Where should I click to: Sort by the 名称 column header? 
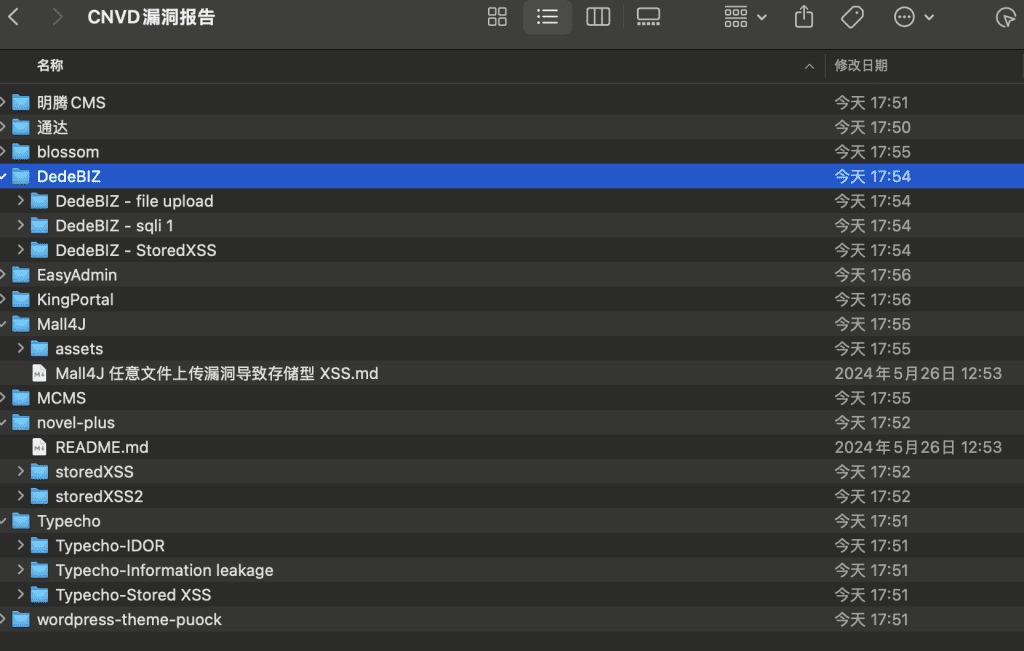(50, 65)
